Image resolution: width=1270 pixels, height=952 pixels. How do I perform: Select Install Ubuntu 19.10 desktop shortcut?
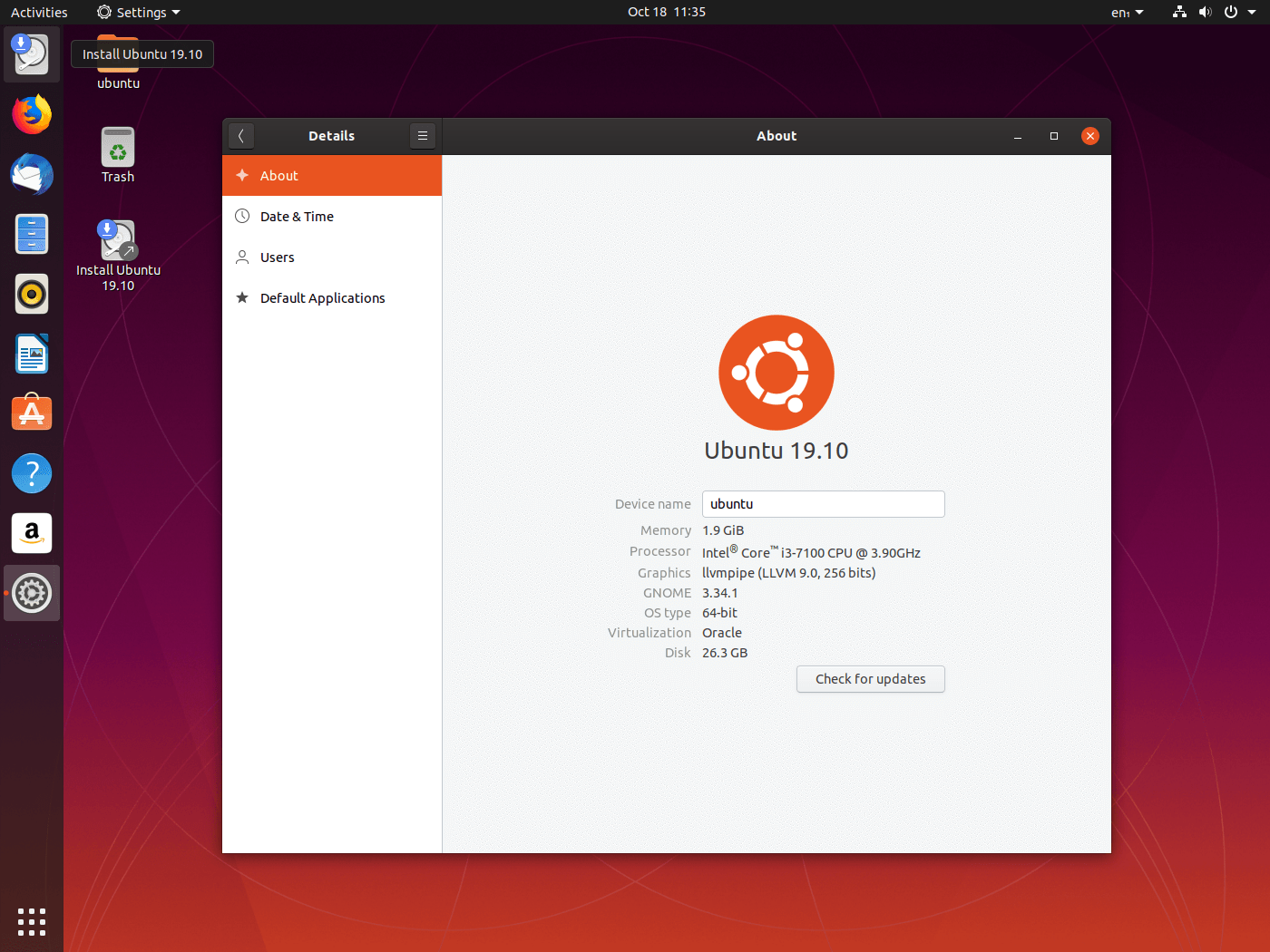click(118, 256)
